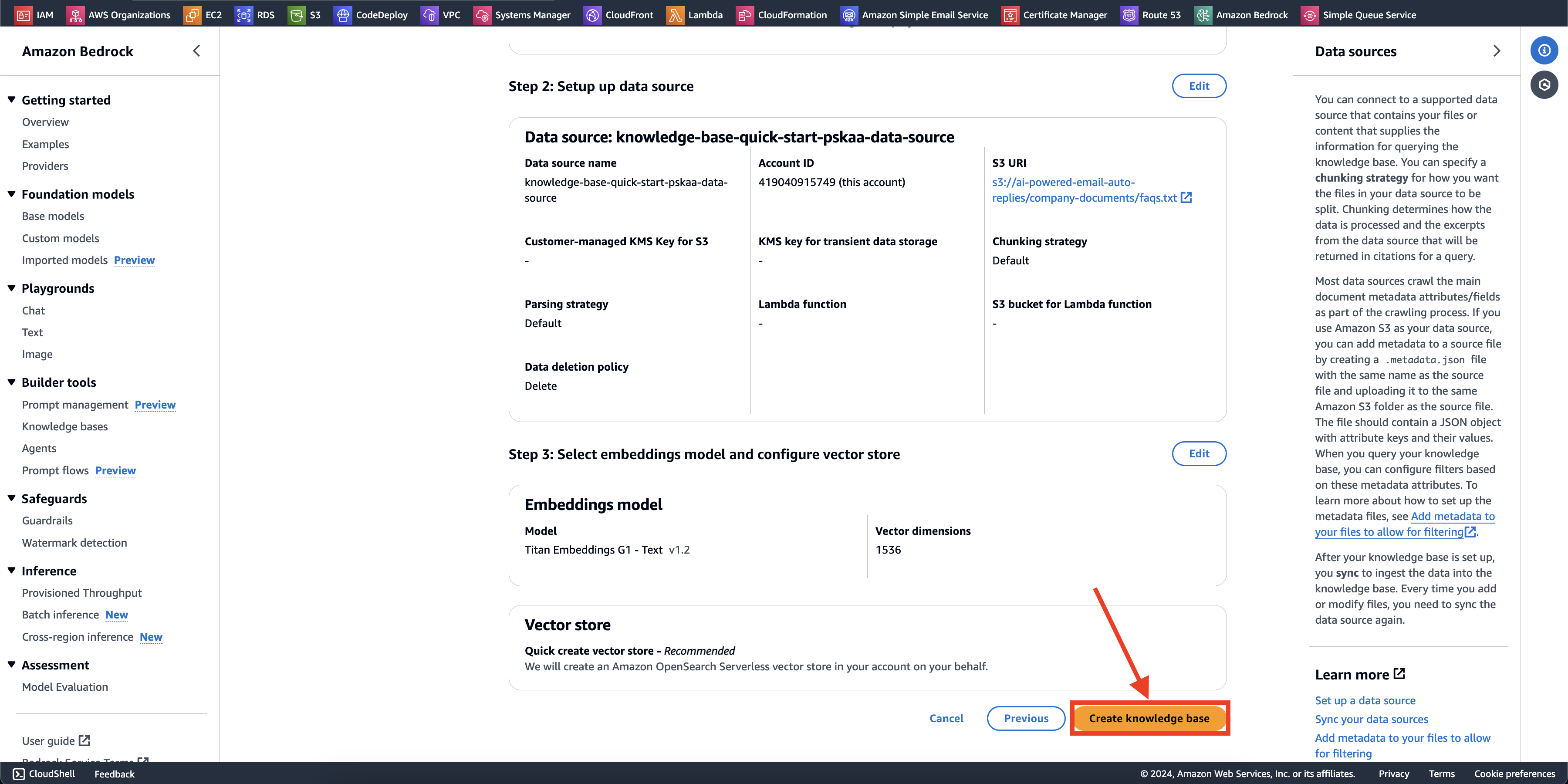Open the Systems Manager icon
Image resolution: width=1568 pixels, height=784 pixels.
click(482, 15)
